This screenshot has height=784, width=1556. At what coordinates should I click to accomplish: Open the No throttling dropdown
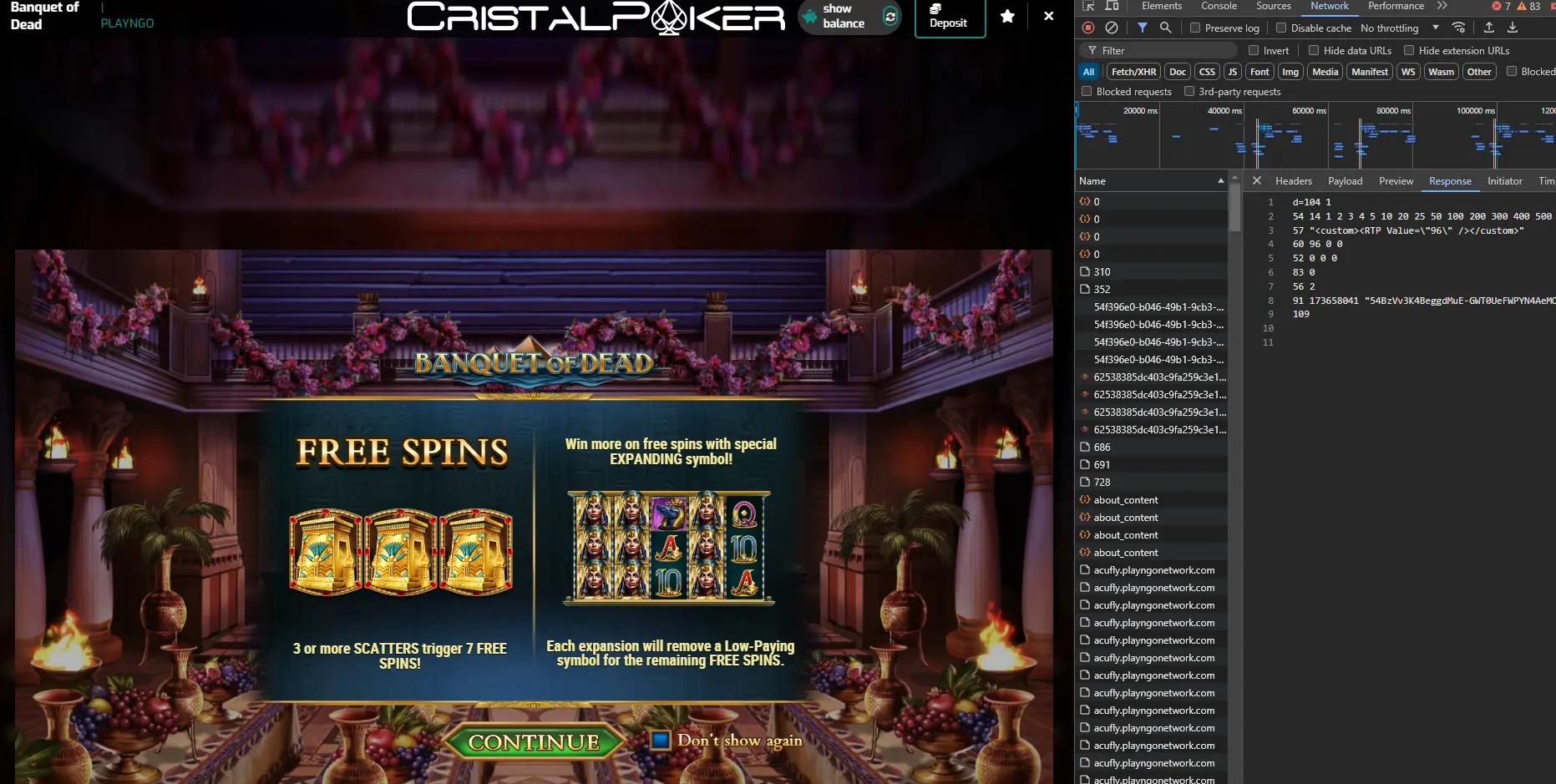pos(1400,28)
